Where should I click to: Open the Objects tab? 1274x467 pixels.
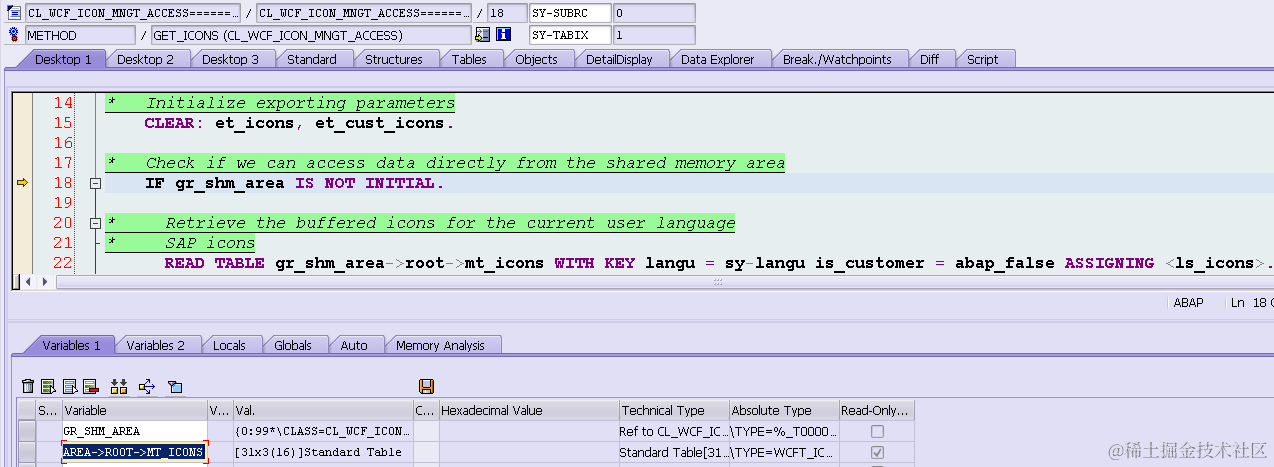(x=536, y=59)
